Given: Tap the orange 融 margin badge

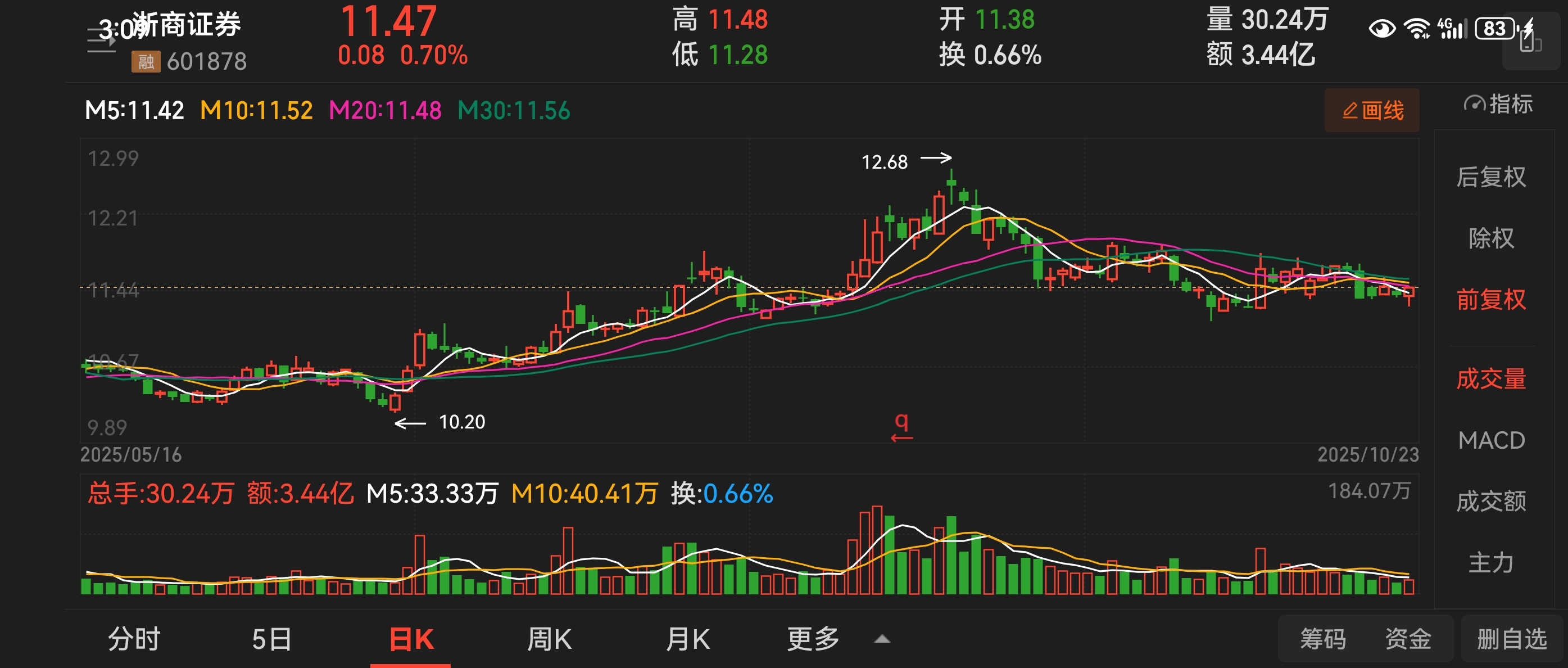Looking at the screenshot, I should 146,61.
